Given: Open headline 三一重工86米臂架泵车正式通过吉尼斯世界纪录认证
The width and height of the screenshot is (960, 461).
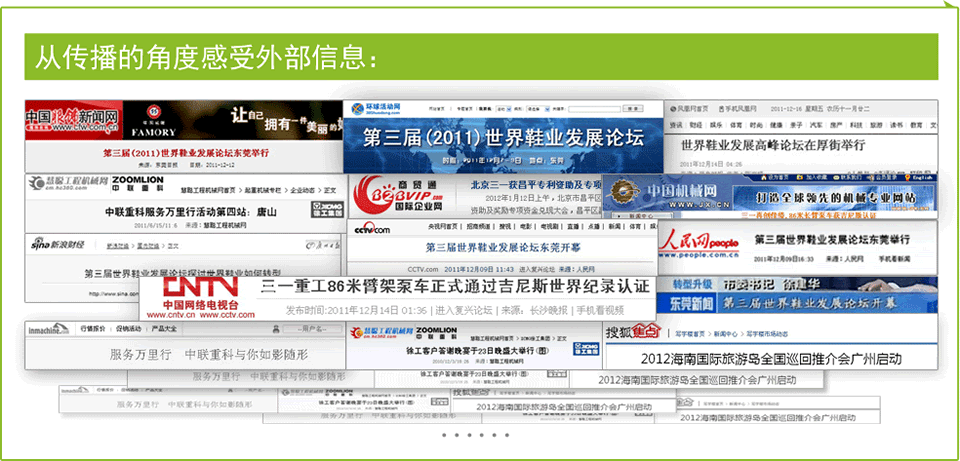Looking at the screenshot, I should point(454,287).
